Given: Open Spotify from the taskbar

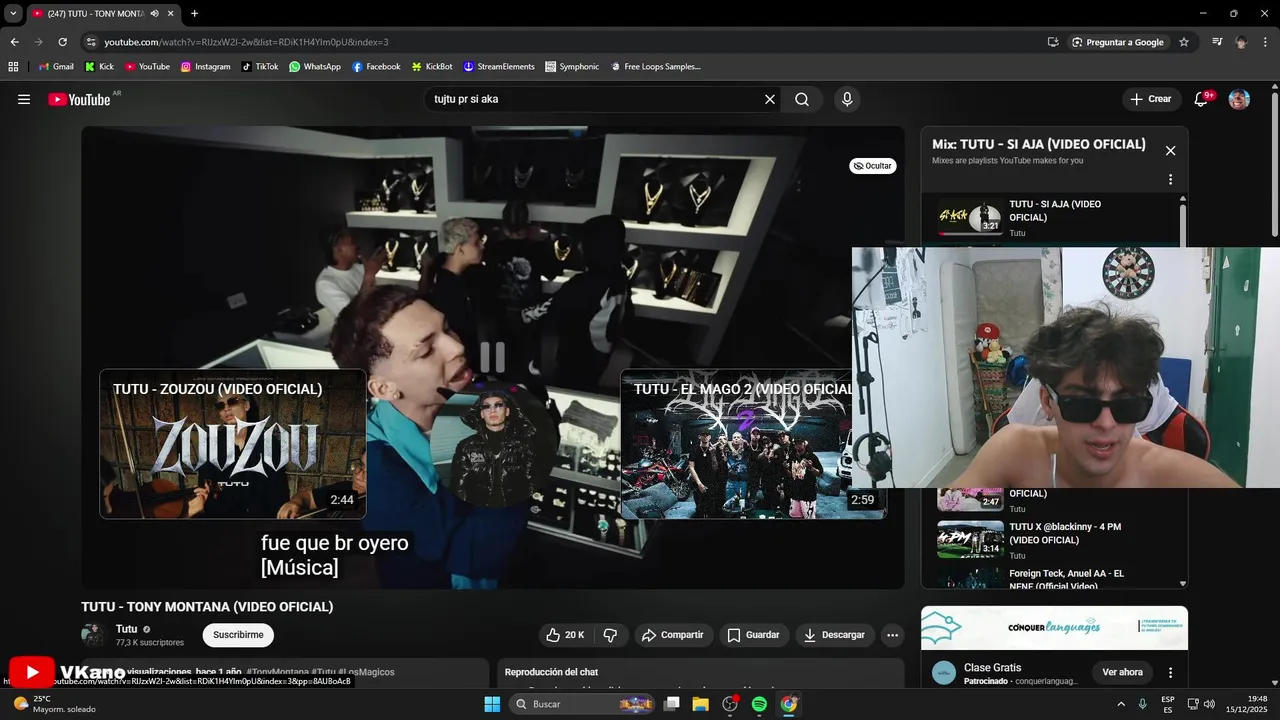Looking at the screenshot, I should (759, 704).
